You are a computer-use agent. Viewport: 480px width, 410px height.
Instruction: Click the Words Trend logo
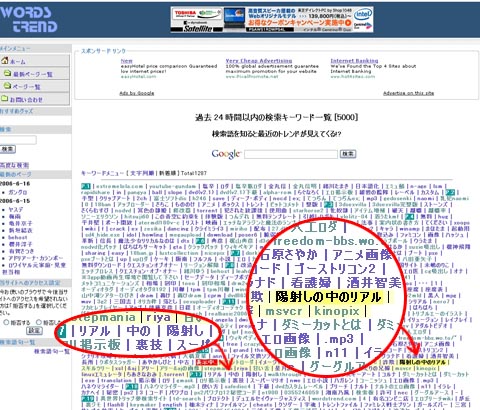pos(29,19)
